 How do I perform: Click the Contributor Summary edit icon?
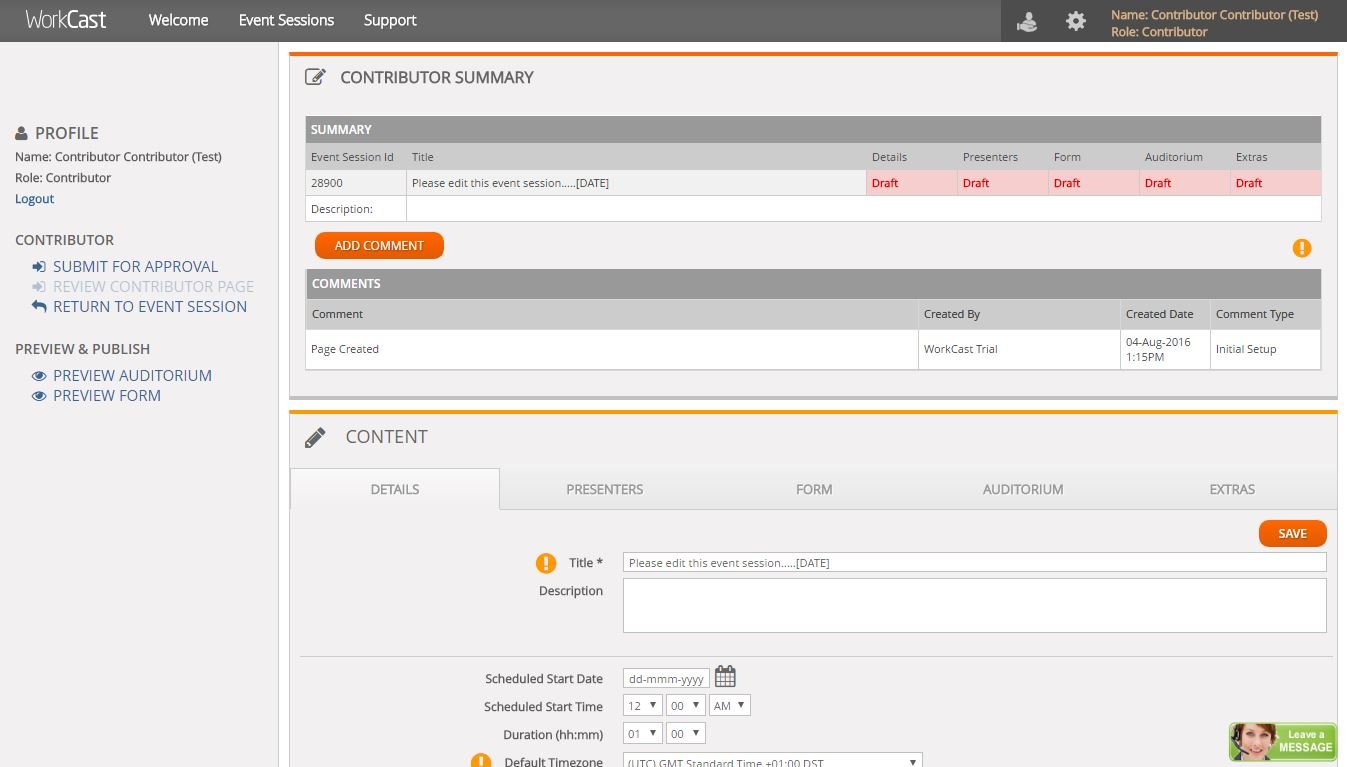[315, 77]
